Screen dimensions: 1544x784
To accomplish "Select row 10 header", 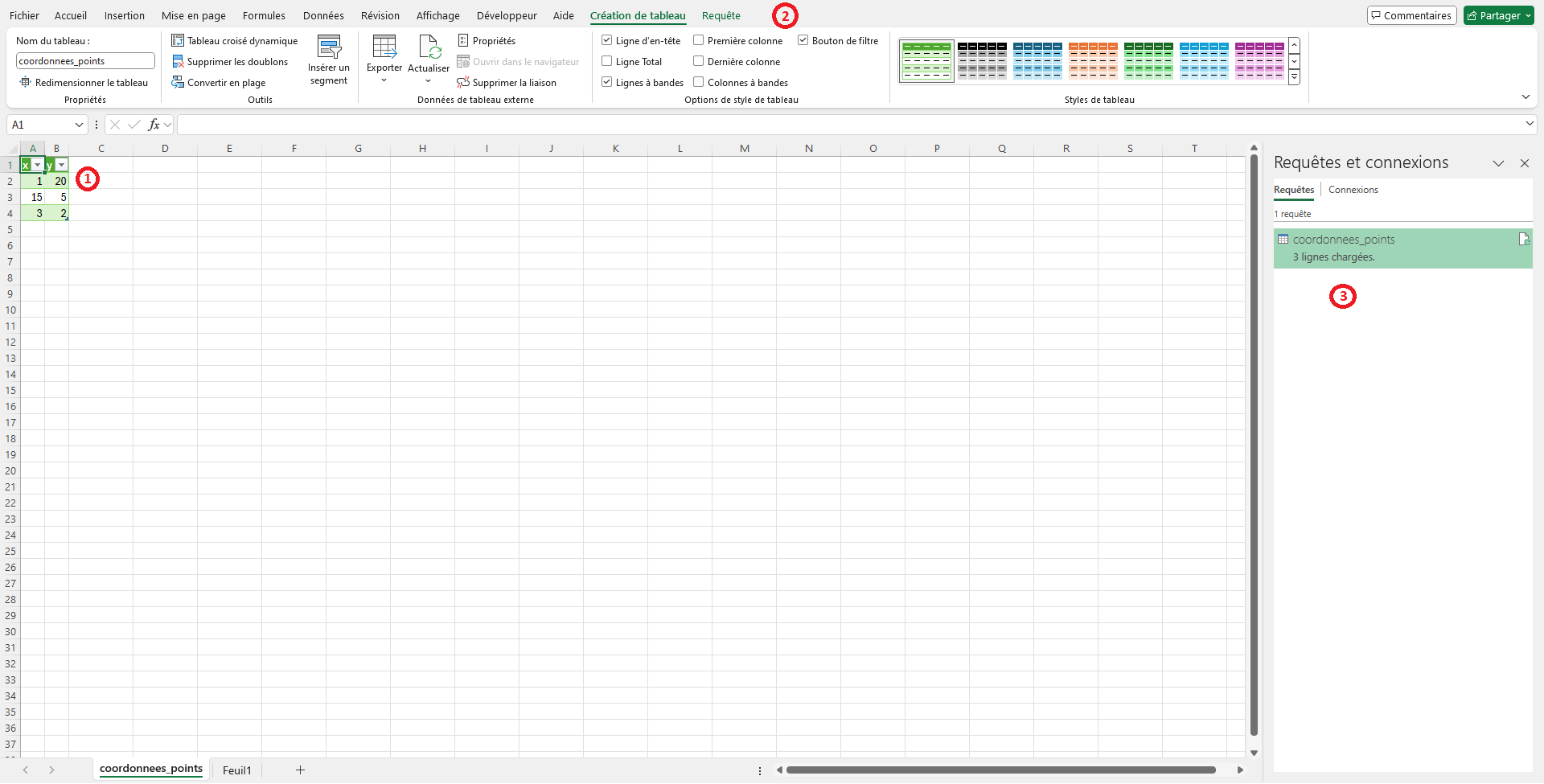I will click(x=10, y=310).
